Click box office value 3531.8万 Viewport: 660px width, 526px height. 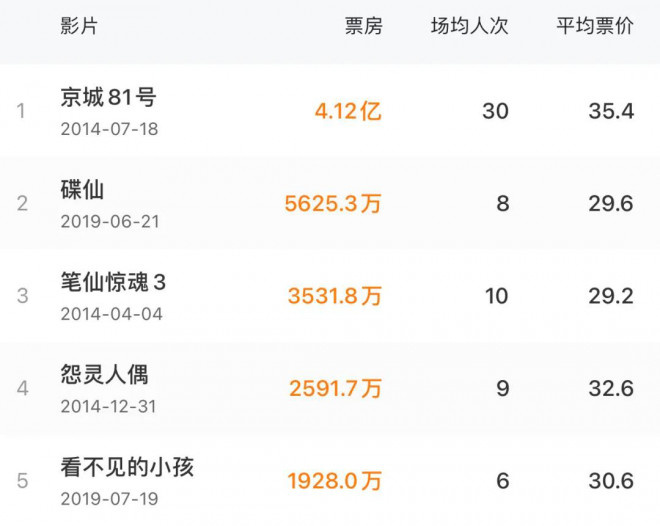[335, 297]
